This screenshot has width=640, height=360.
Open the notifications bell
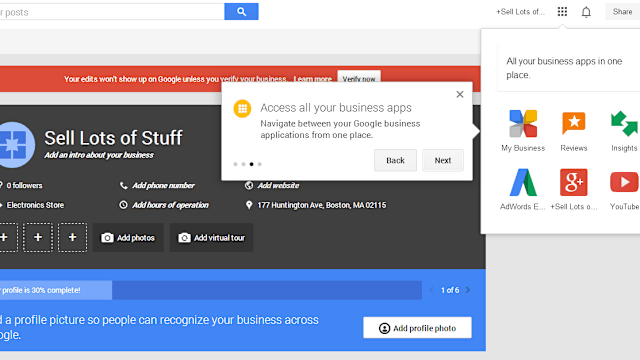(586, 12)
